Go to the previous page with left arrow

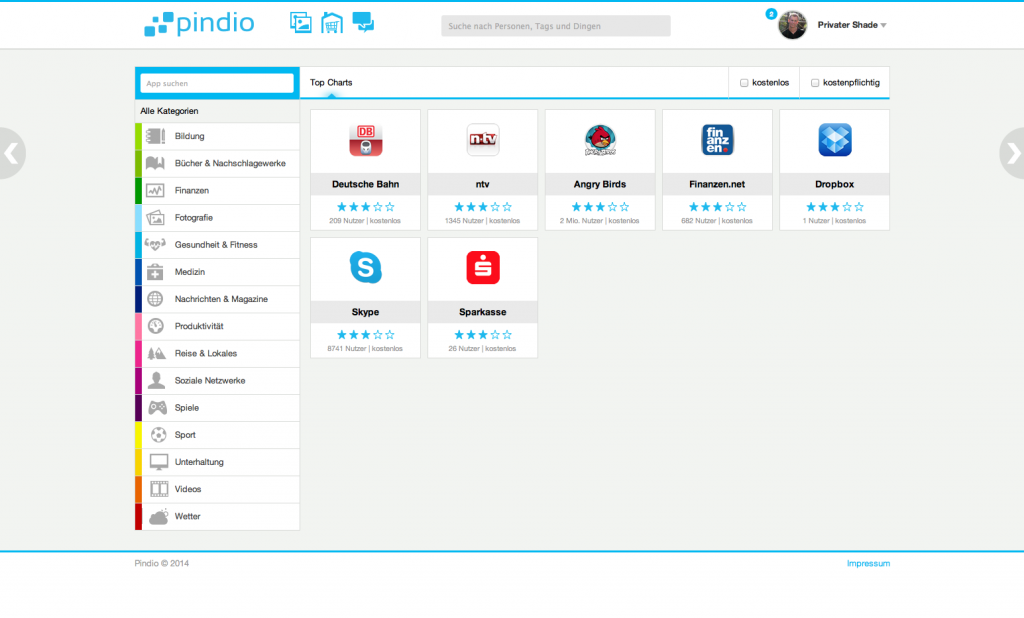pos(11,154)
